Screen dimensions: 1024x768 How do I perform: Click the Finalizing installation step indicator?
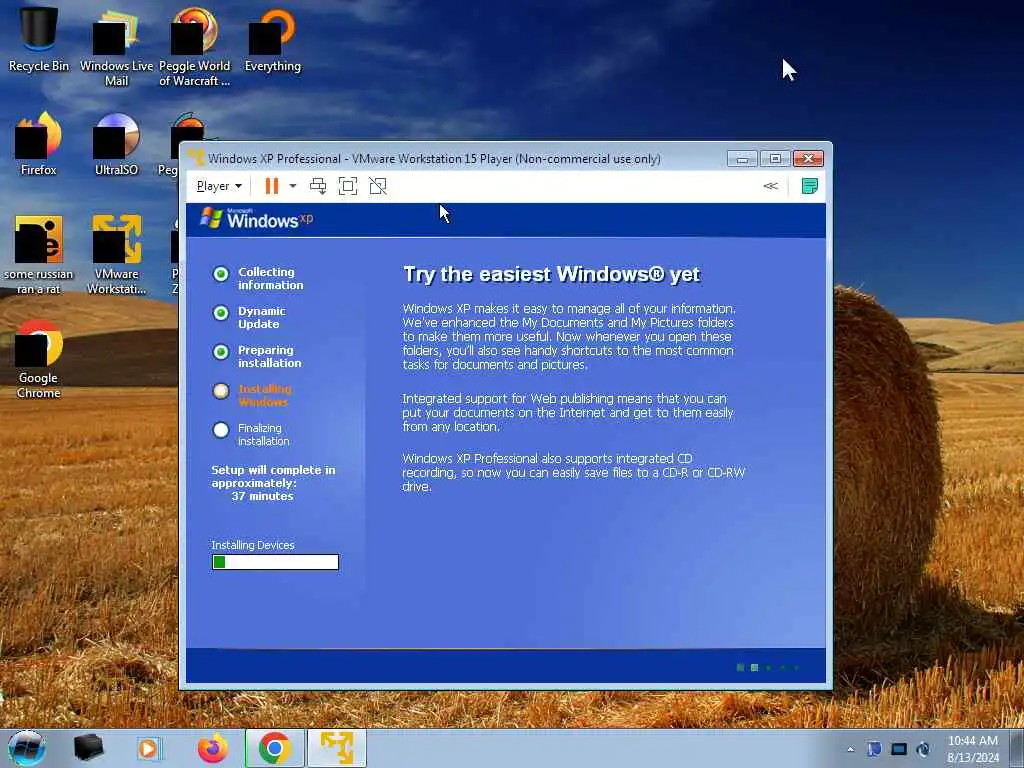tap(221, 430)
